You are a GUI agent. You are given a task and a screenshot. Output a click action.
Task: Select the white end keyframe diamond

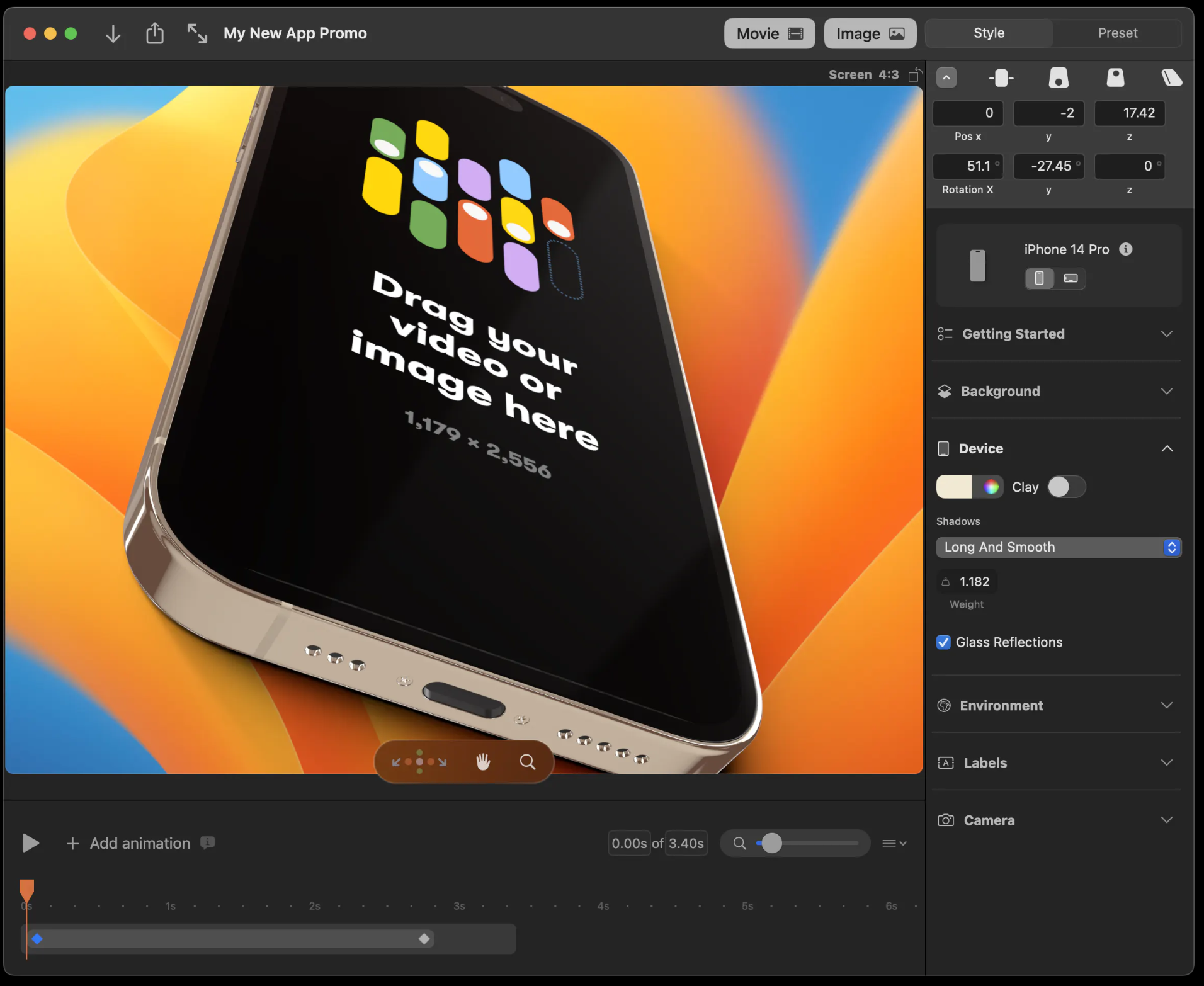[424, 939]
